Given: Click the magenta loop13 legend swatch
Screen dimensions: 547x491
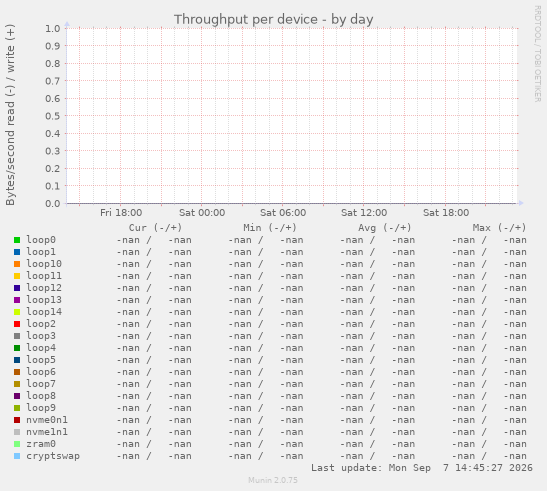Looking at the screenshot, I should (x=17, y=300).
